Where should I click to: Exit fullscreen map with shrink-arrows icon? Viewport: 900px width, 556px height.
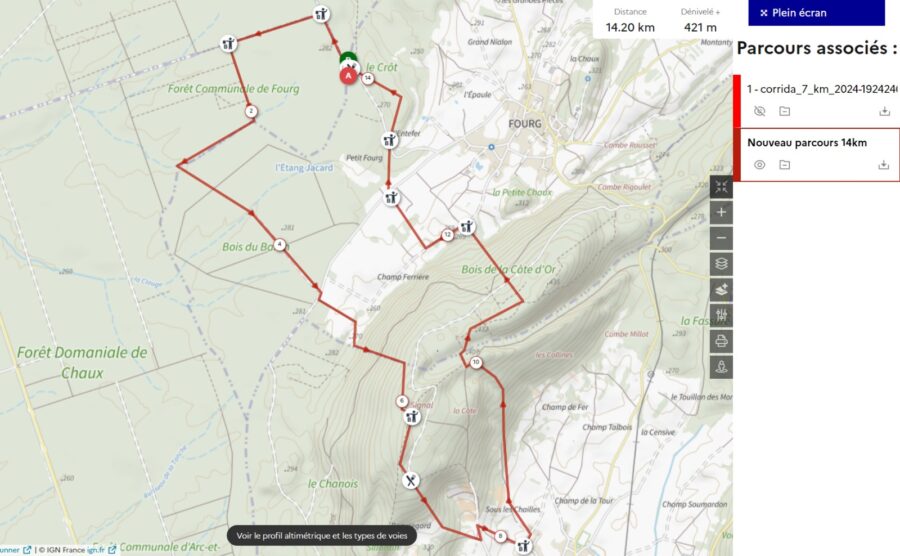tap(721, 186)
